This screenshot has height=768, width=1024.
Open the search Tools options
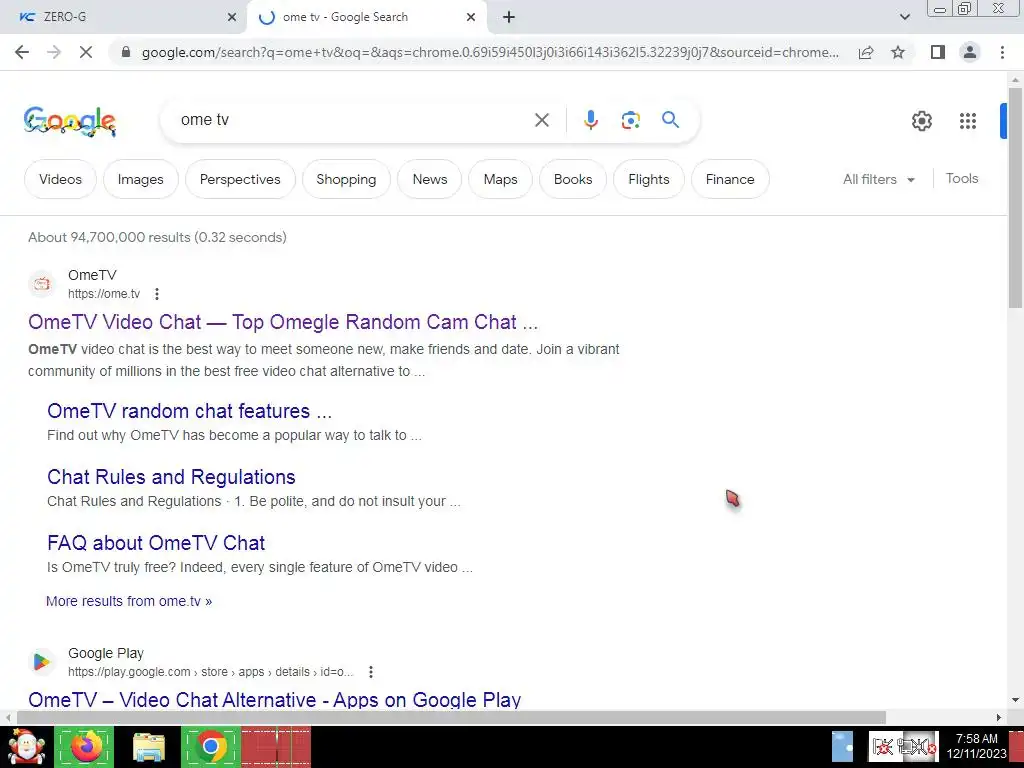click(961, 178)
